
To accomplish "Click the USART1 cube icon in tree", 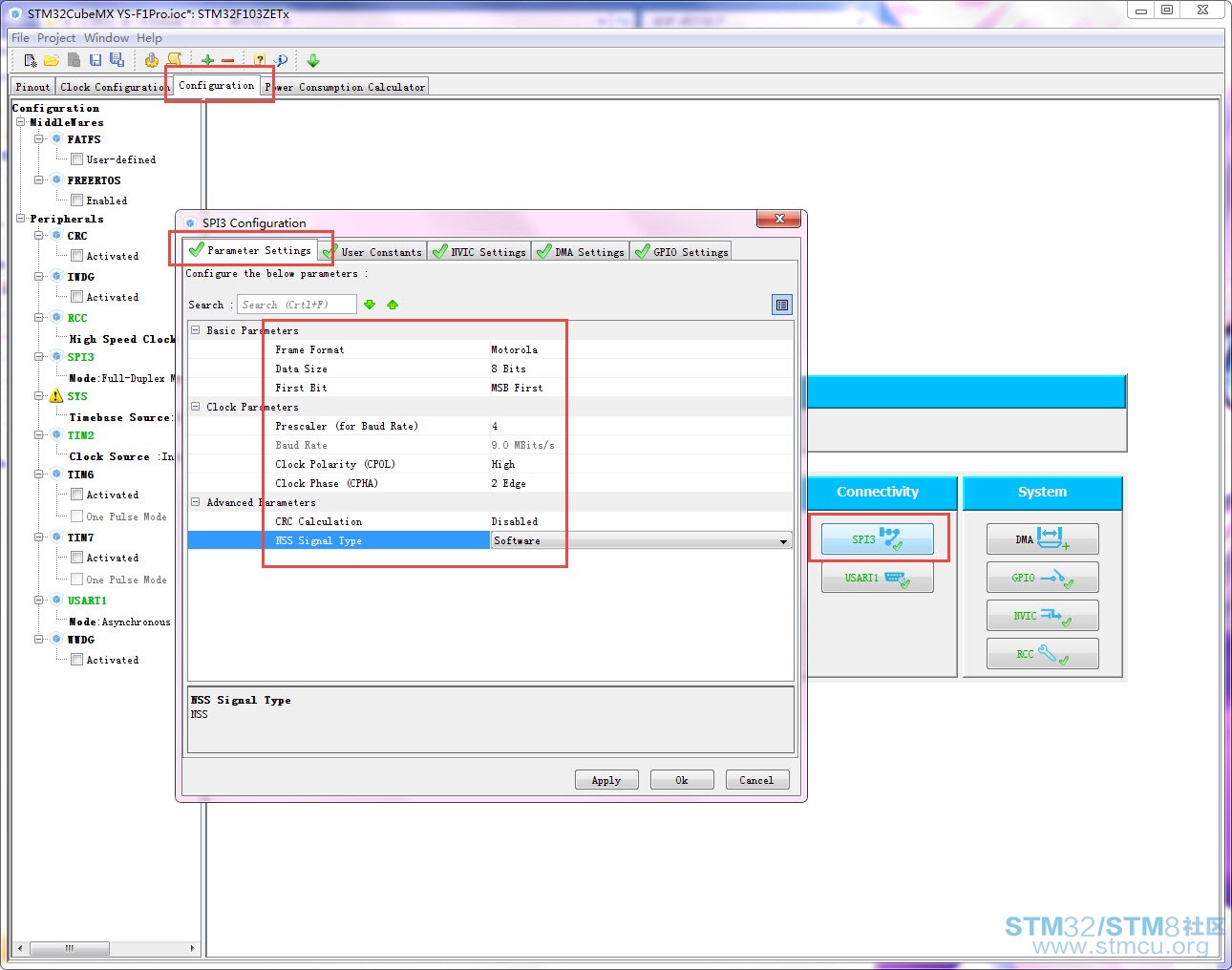I will click(56, 600).
